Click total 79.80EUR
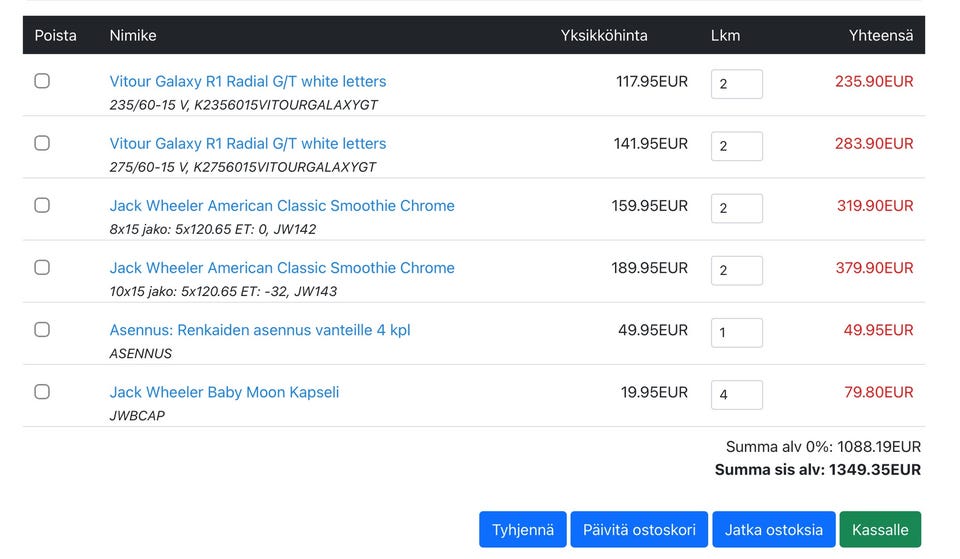The image size is (960, 559). pyautogui.click(x=879, y=392)
